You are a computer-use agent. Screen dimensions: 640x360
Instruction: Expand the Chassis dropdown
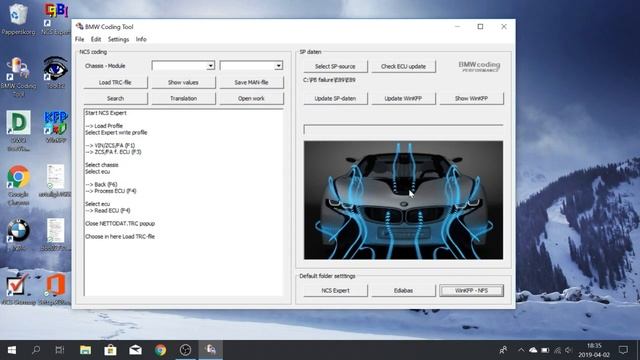(211, 66)
